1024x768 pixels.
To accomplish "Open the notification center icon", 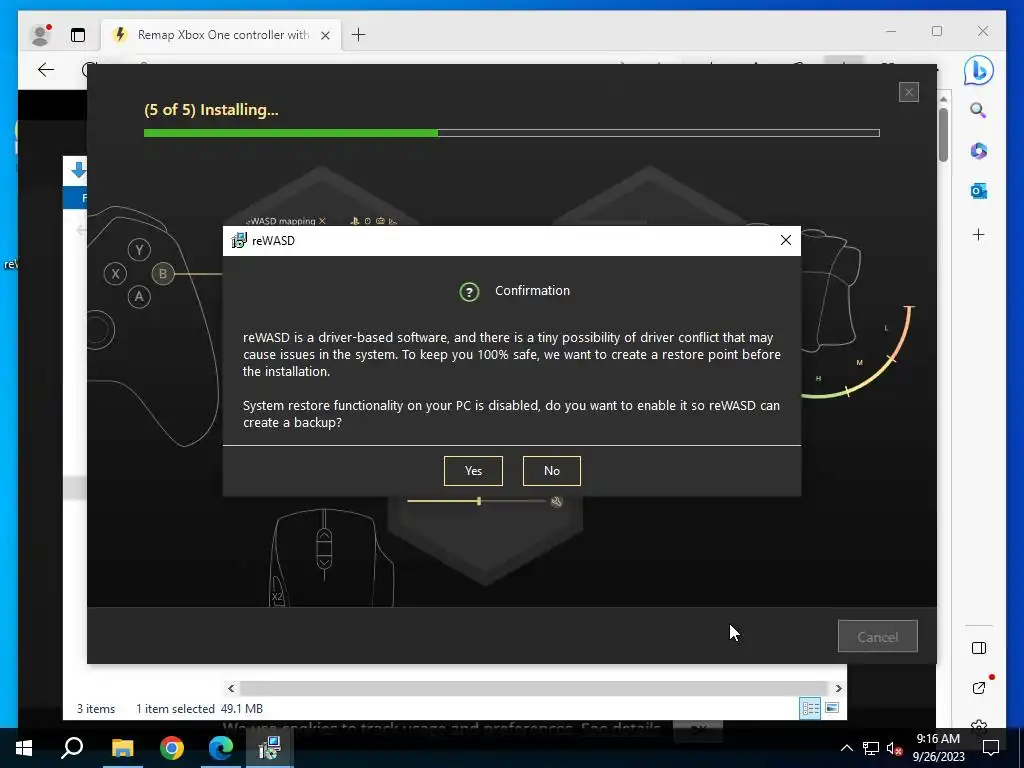I will (991, 748).
